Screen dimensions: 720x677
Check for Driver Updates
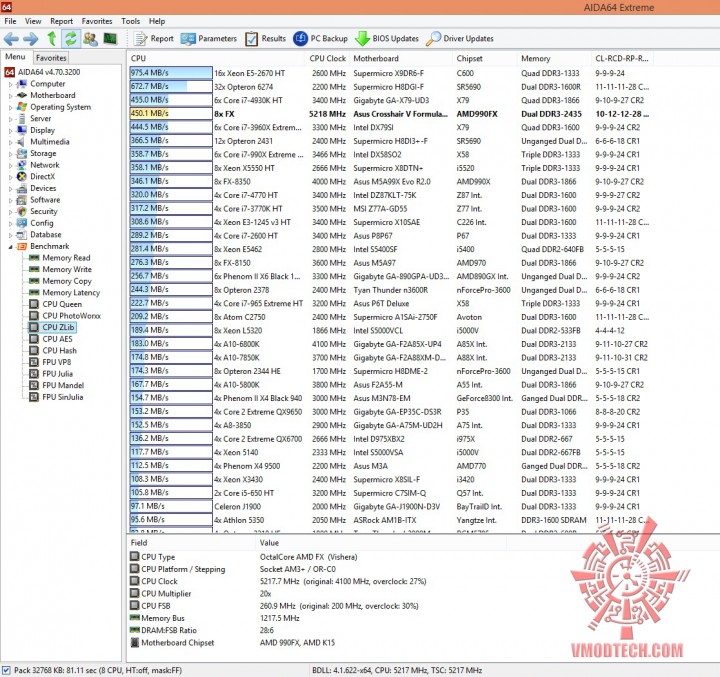[x=460, y=39]
